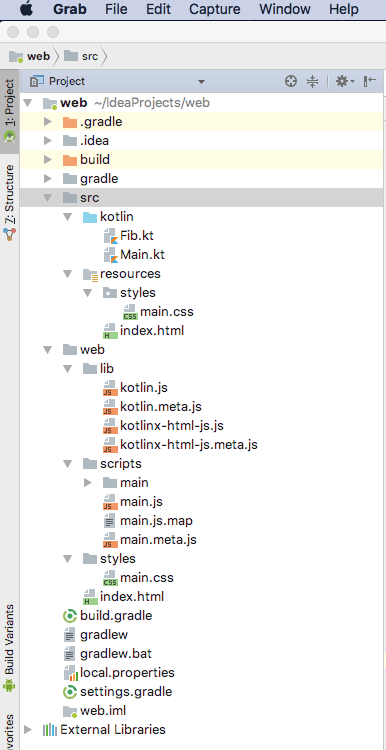Click the orange .gradle folder icon

70,122
